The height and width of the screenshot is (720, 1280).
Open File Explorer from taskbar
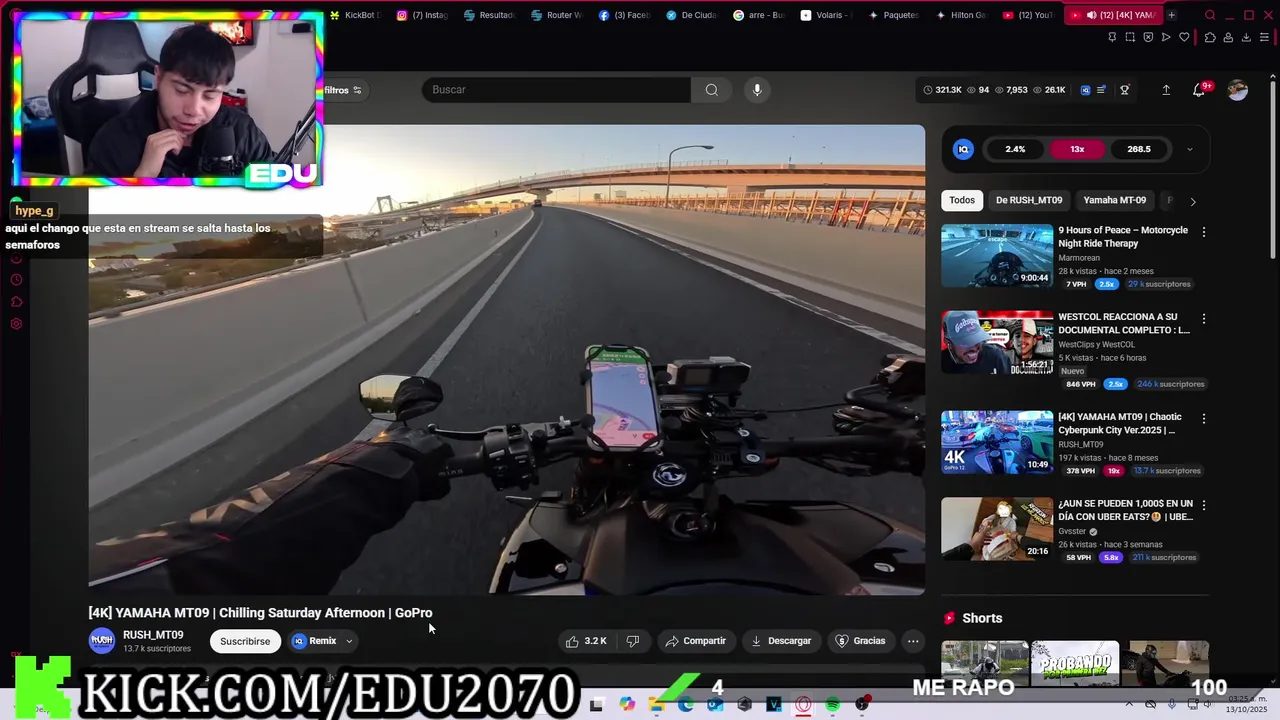tap(656, 705)
